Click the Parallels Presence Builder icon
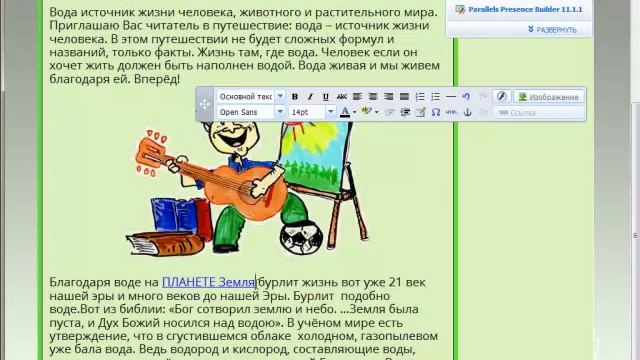640x360 pixels. pos(460,9)
